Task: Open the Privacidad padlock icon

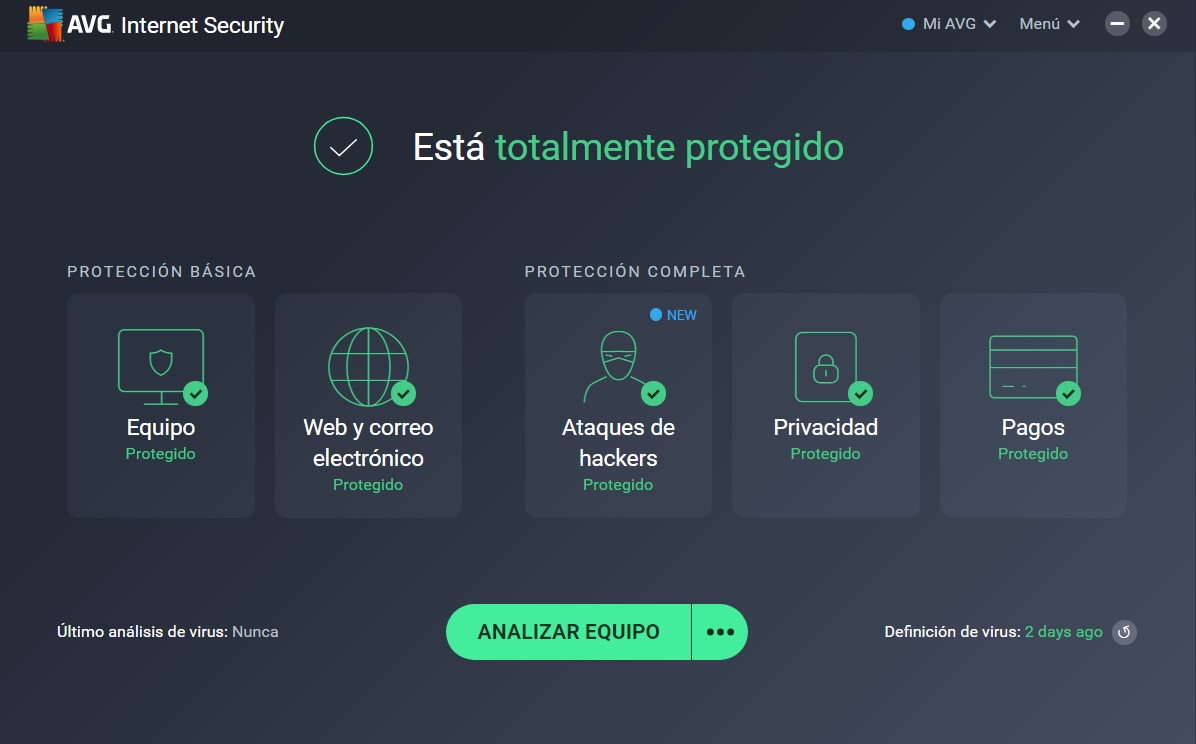Action: (825, 366)
